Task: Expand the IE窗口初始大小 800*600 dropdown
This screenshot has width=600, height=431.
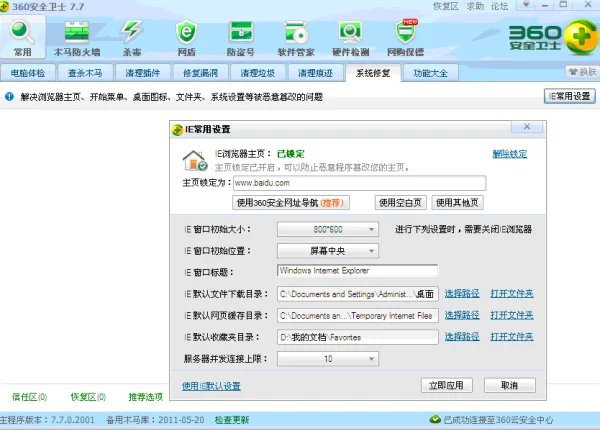Action: click(x=328, y=229)
